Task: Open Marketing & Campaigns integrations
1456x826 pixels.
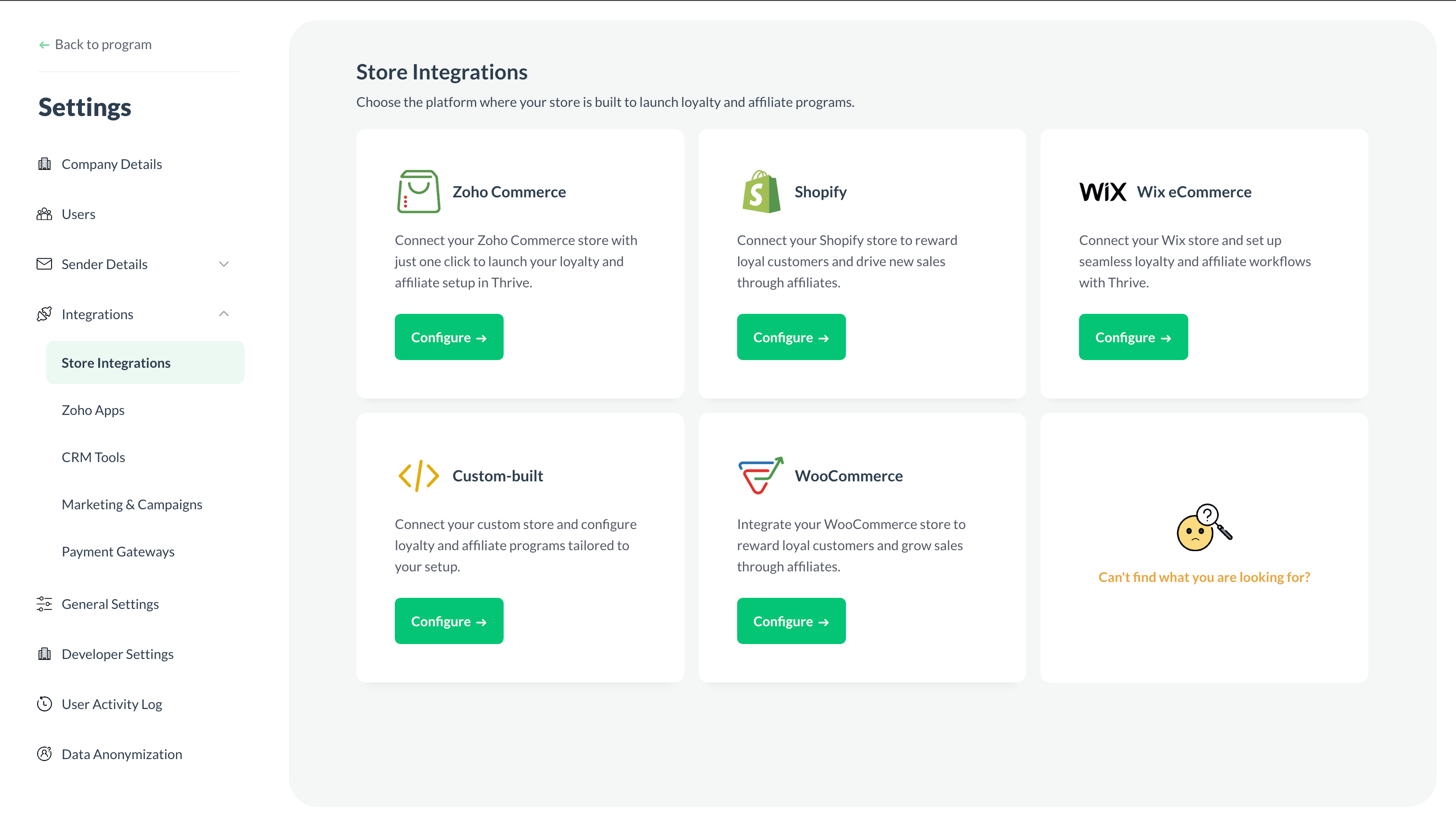Action: point(131,504)
